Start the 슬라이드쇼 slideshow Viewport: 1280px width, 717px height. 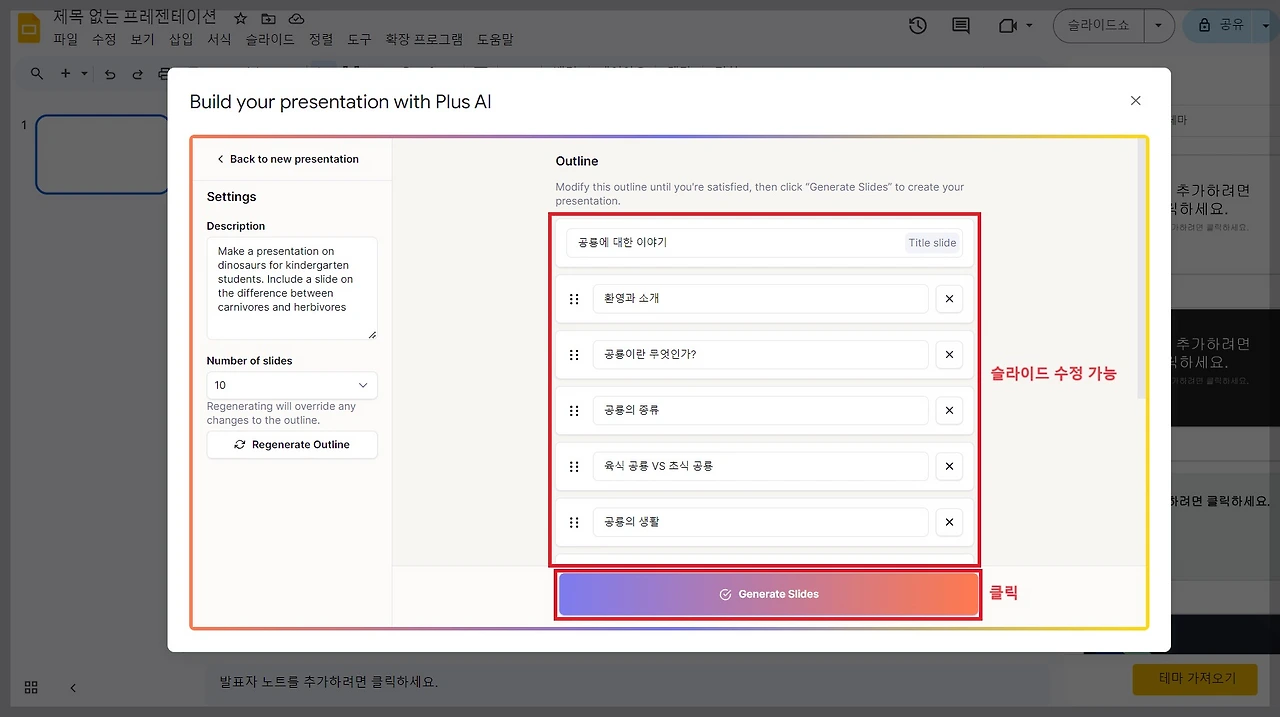click(1098, 25)
